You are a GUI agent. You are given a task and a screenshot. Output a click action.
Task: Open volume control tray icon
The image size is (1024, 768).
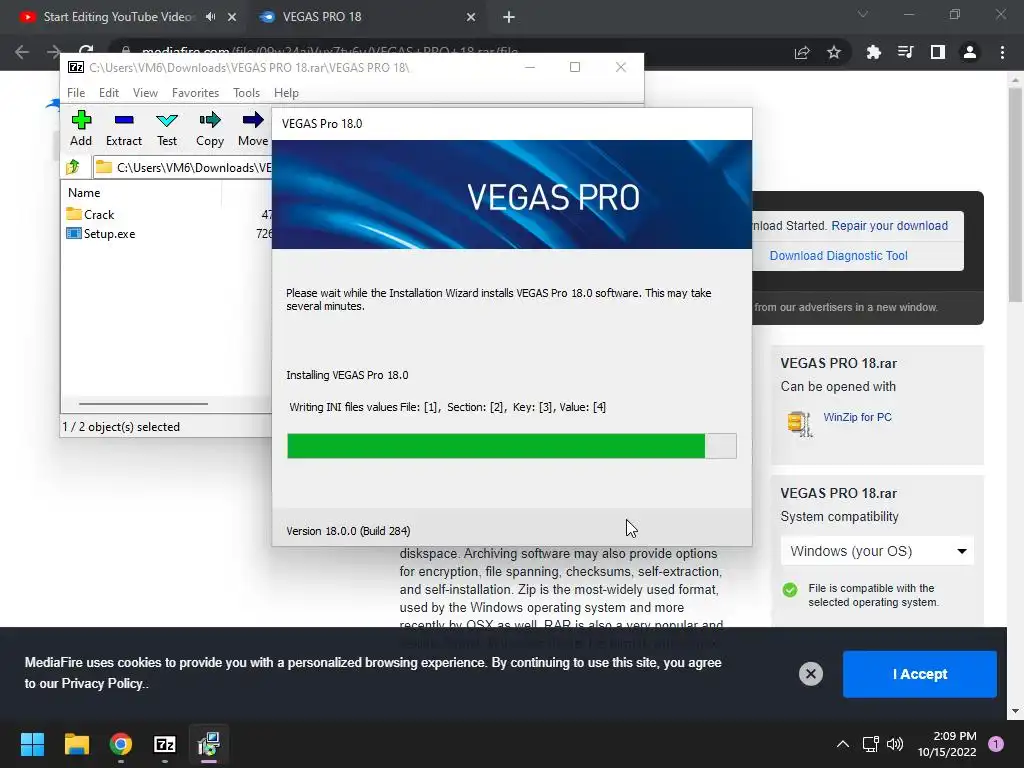click(x=895, y=744)
